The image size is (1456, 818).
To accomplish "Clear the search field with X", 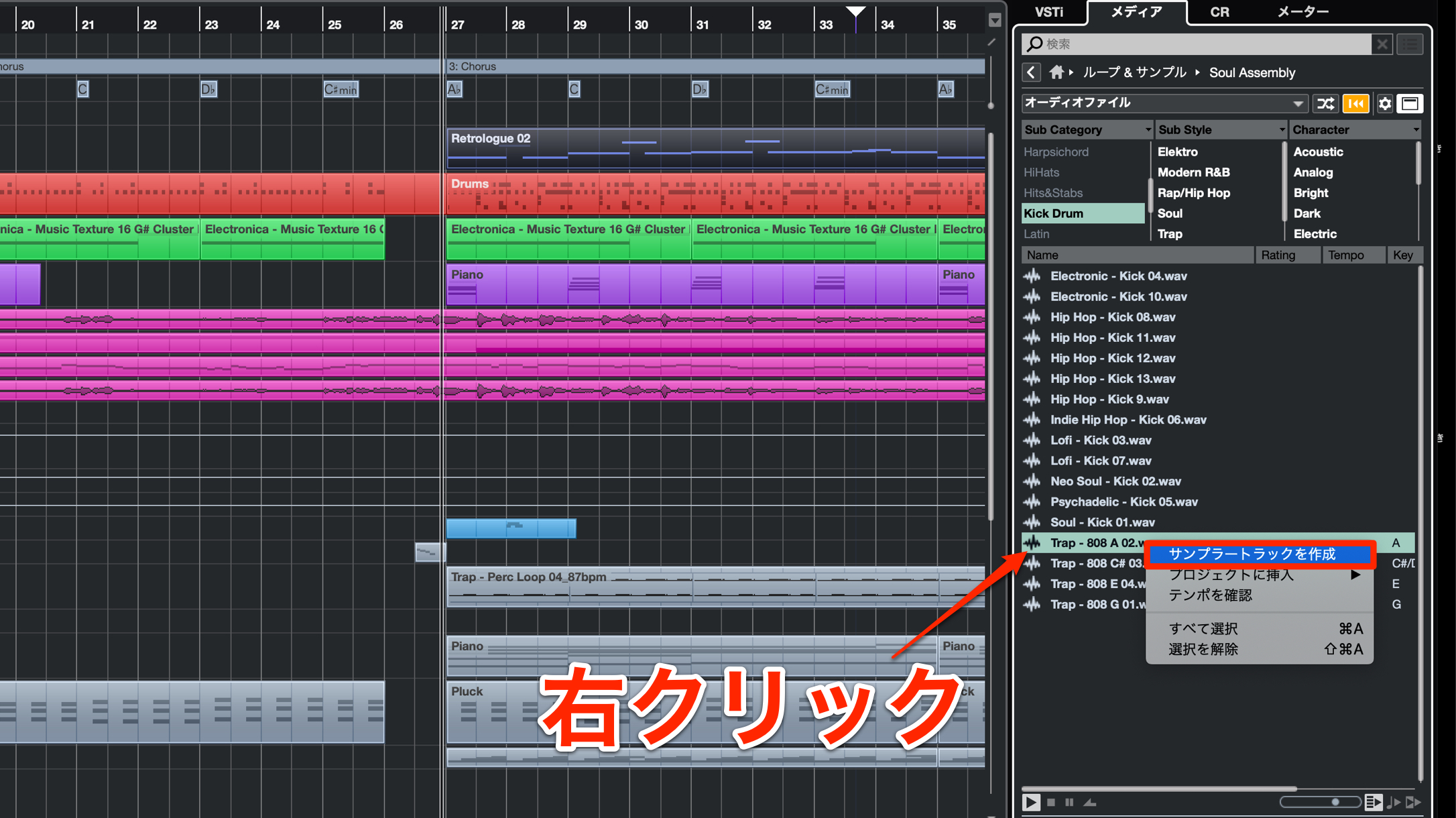I will coord(1382,44).
